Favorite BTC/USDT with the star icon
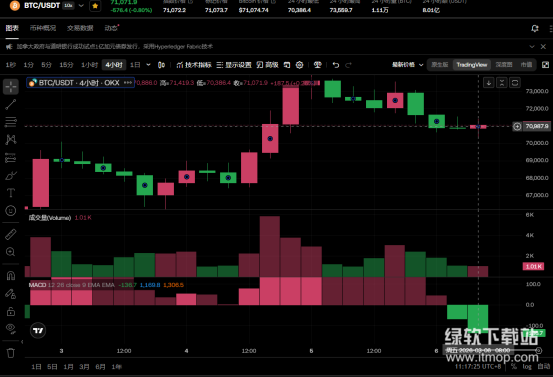Image resolution: width=553 pixels, height=377 pixels. pyautogui.click(x=95, y=6)
